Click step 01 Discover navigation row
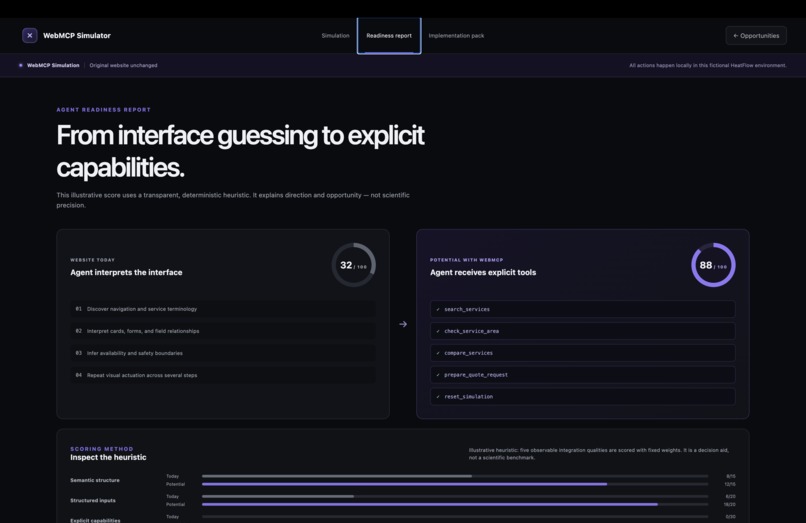 tap(223, 309)
